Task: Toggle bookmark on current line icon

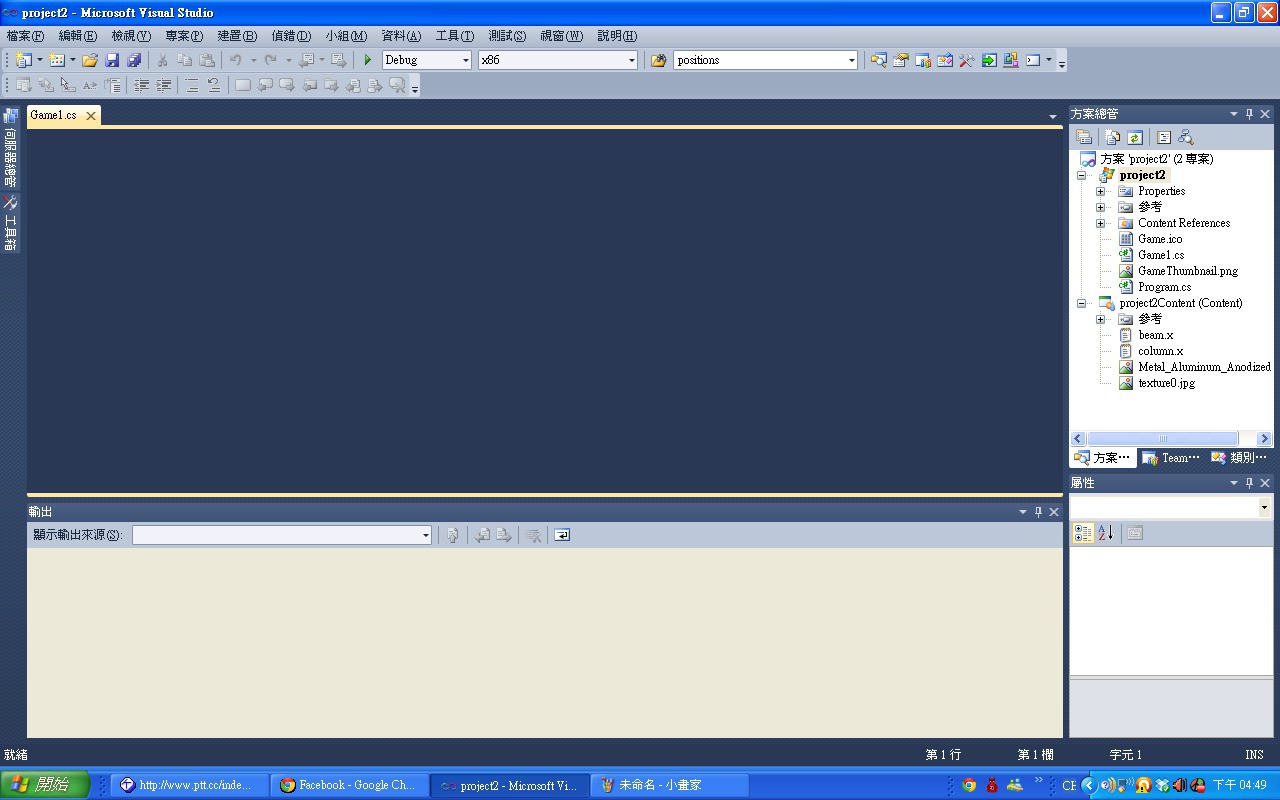Action: click(x=243, y=86)
